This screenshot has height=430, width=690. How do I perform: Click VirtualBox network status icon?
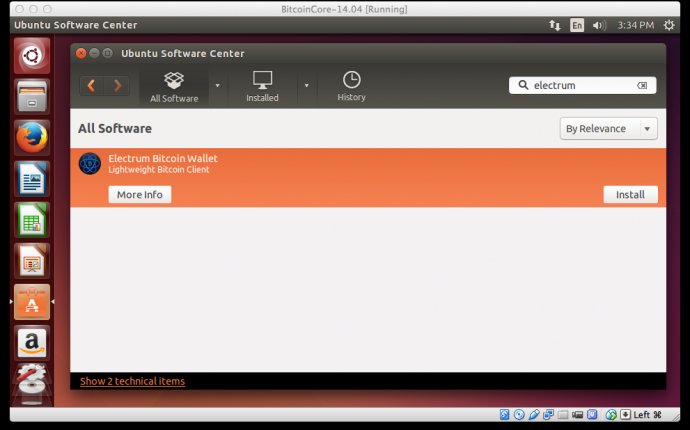(548, 414)
